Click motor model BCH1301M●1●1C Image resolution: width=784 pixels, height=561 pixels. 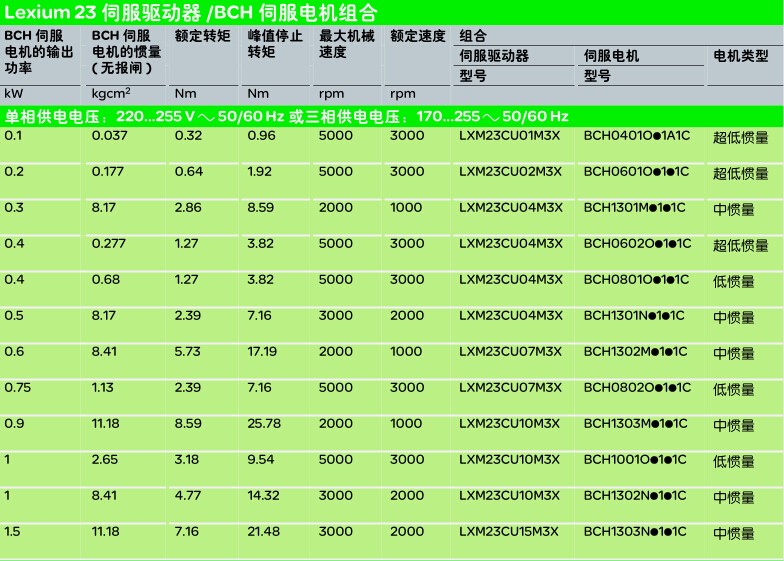click(x=636, y=208)
